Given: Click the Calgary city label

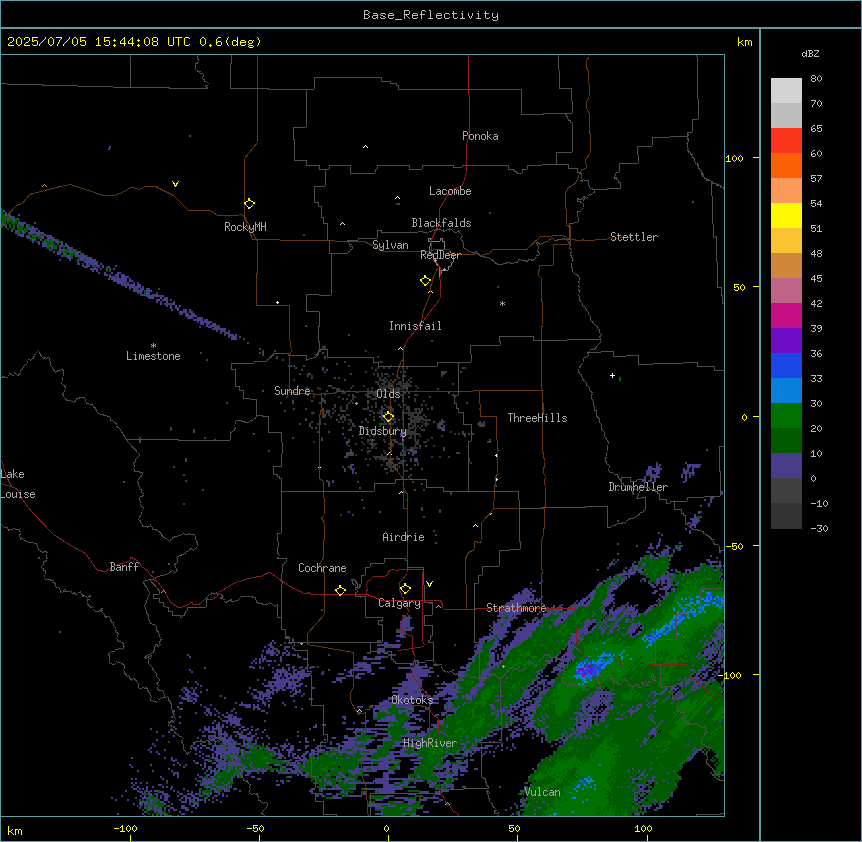Looking at the screenshot, I should (x=399, y=603).
